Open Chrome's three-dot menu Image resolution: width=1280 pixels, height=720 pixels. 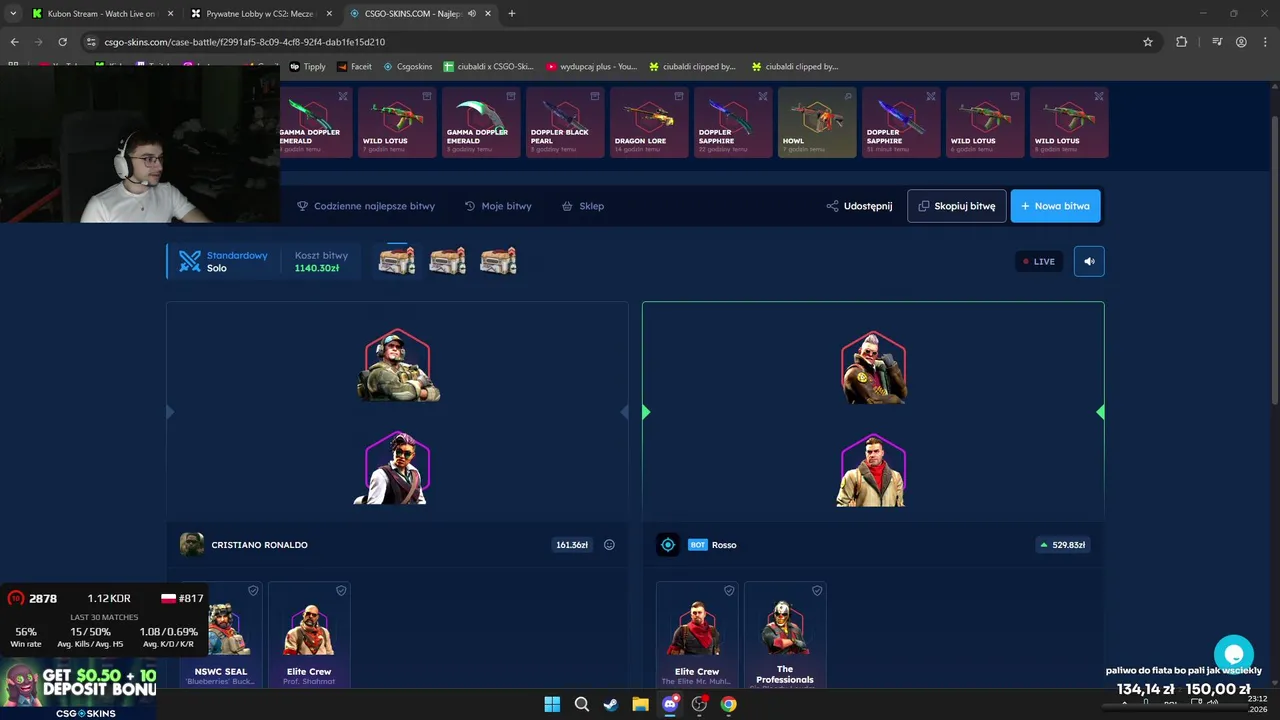point(1265,42)
